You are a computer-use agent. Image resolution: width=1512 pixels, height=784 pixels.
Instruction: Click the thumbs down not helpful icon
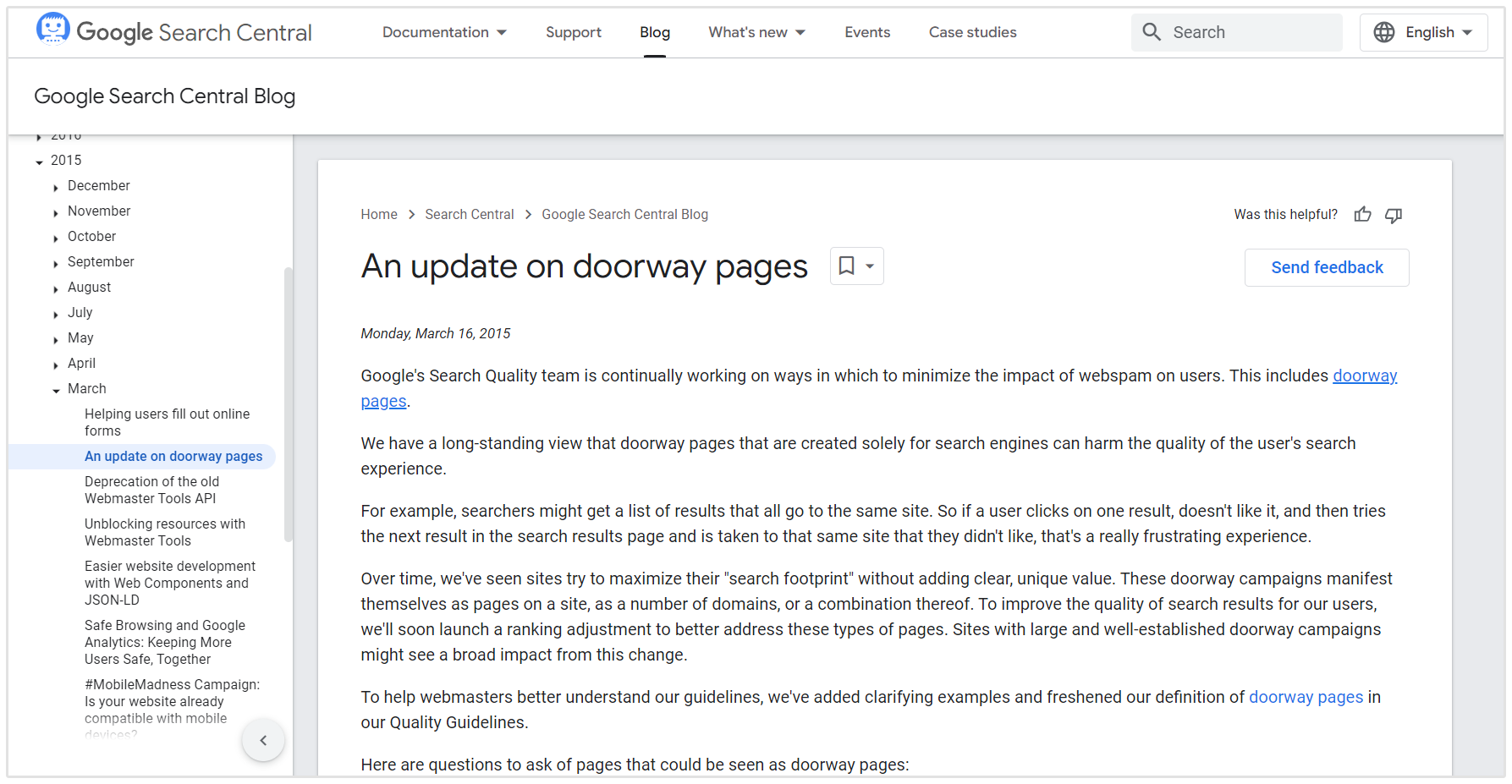coord(1394,215)
